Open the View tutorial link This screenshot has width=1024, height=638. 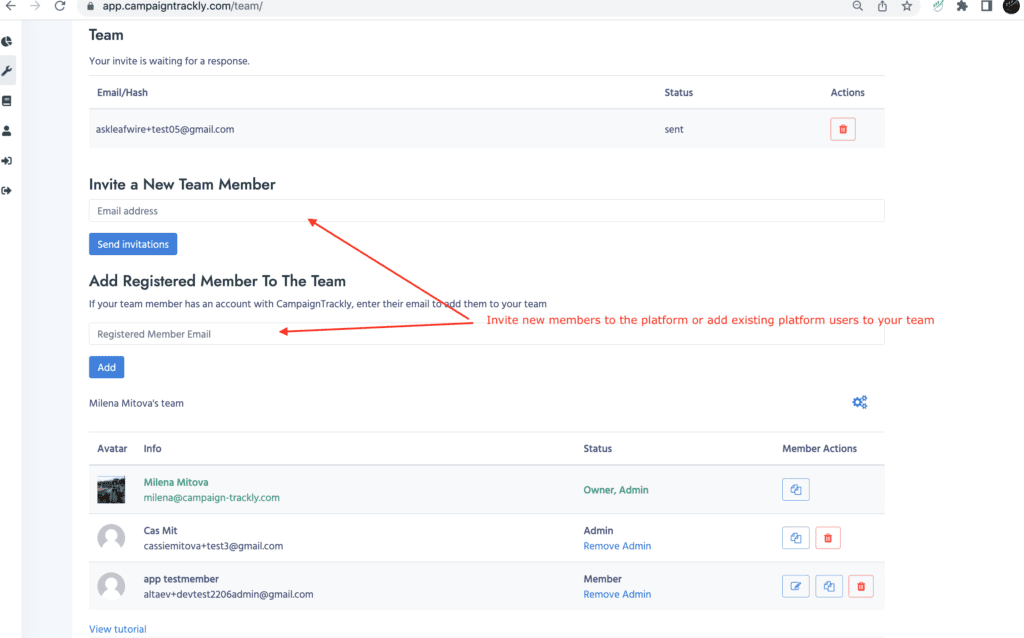pos(117,629)
